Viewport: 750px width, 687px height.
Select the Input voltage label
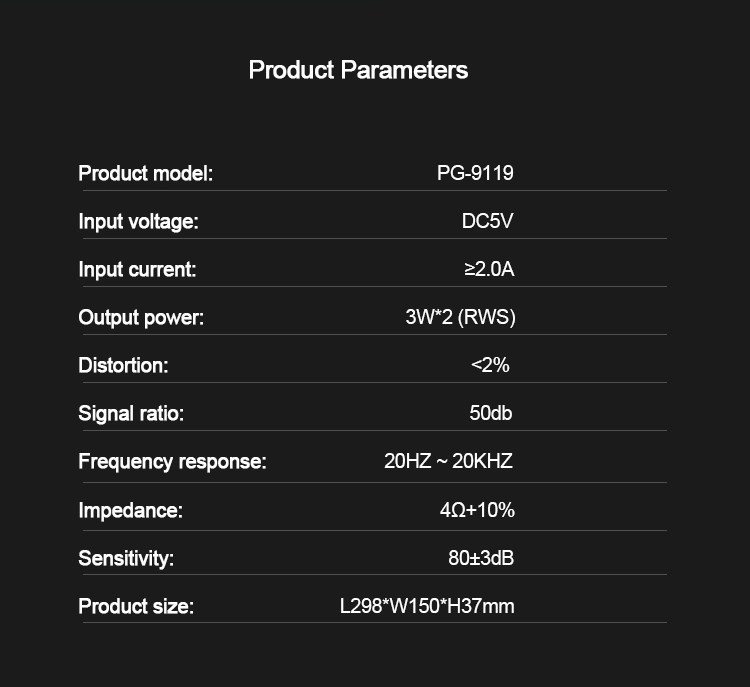point(139,221)
